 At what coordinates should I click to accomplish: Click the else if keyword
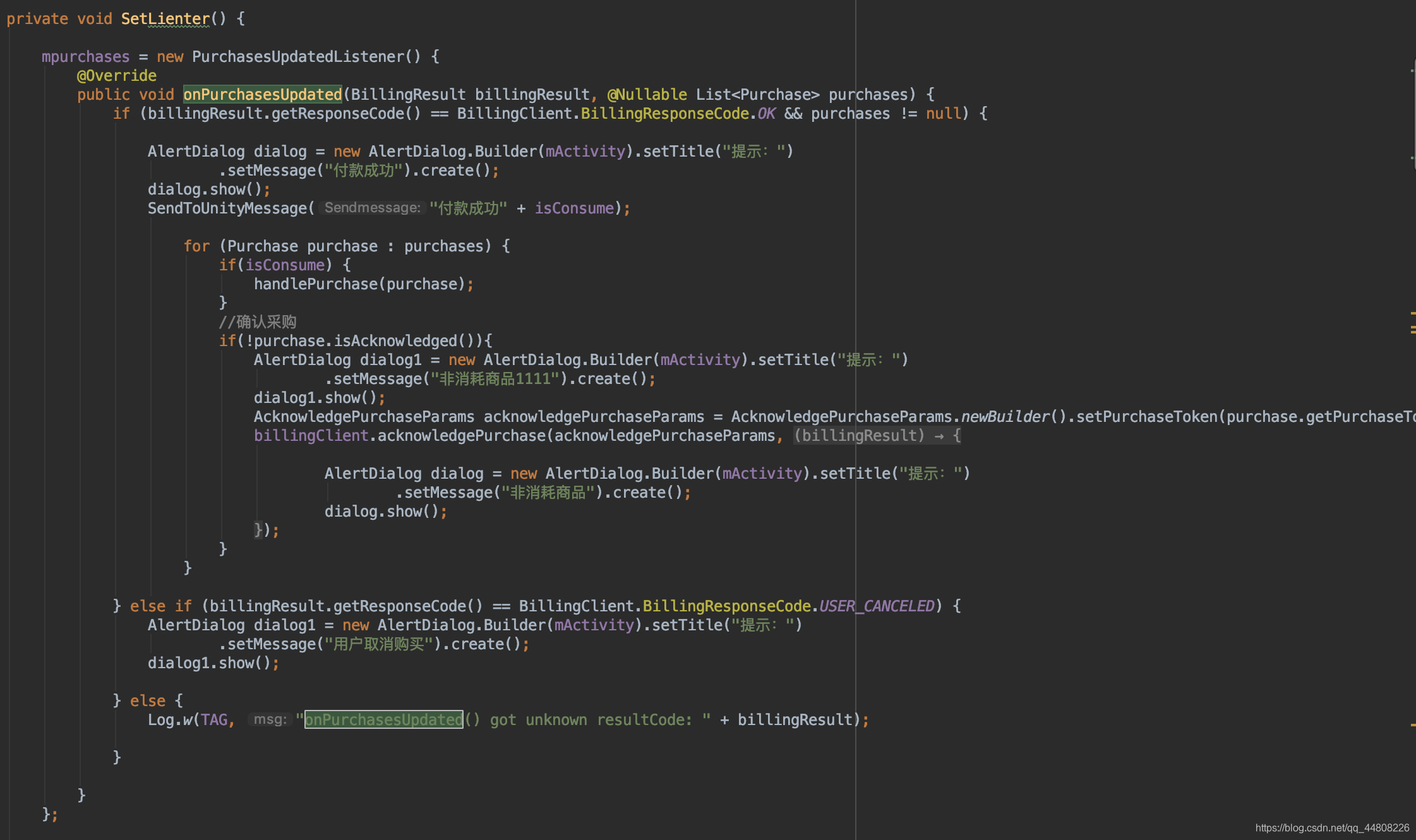click(x=160, y=606)
